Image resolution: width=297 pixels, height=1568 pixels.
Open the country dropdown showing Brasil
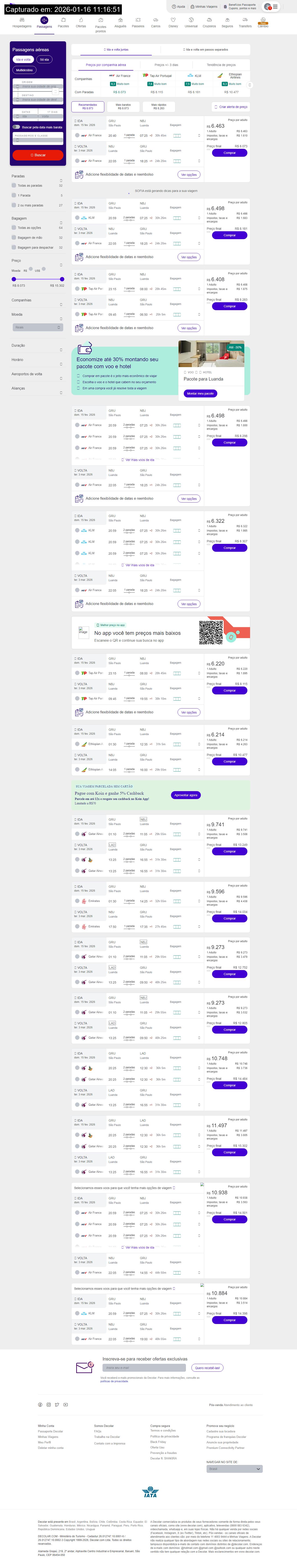point(234,1469)
